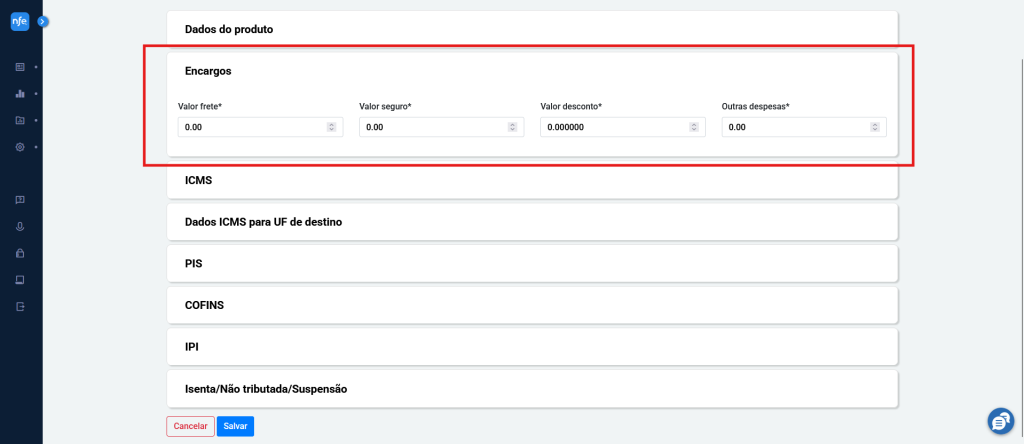Expand the sidebar with the arrow button

42,22
